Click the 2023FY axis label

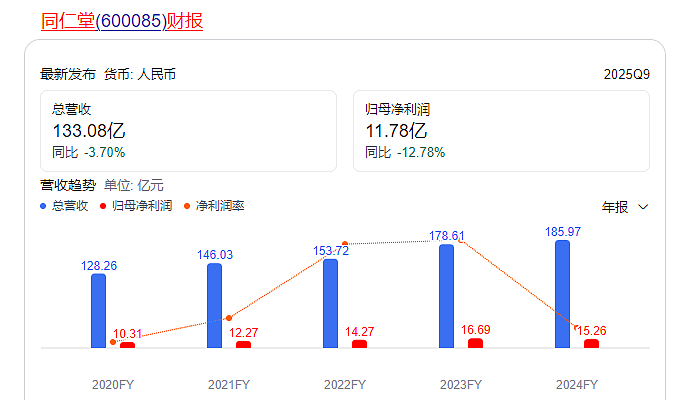point(461,384)
